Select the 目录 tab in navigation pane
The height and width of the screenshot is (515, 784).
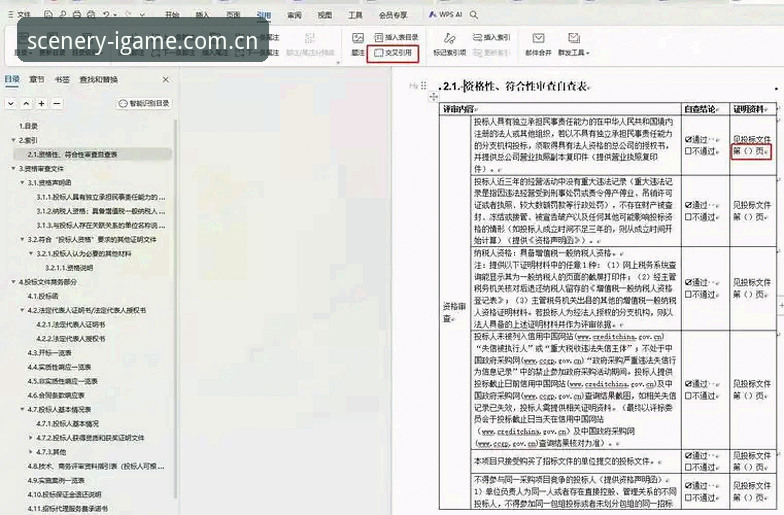(12, 80)
